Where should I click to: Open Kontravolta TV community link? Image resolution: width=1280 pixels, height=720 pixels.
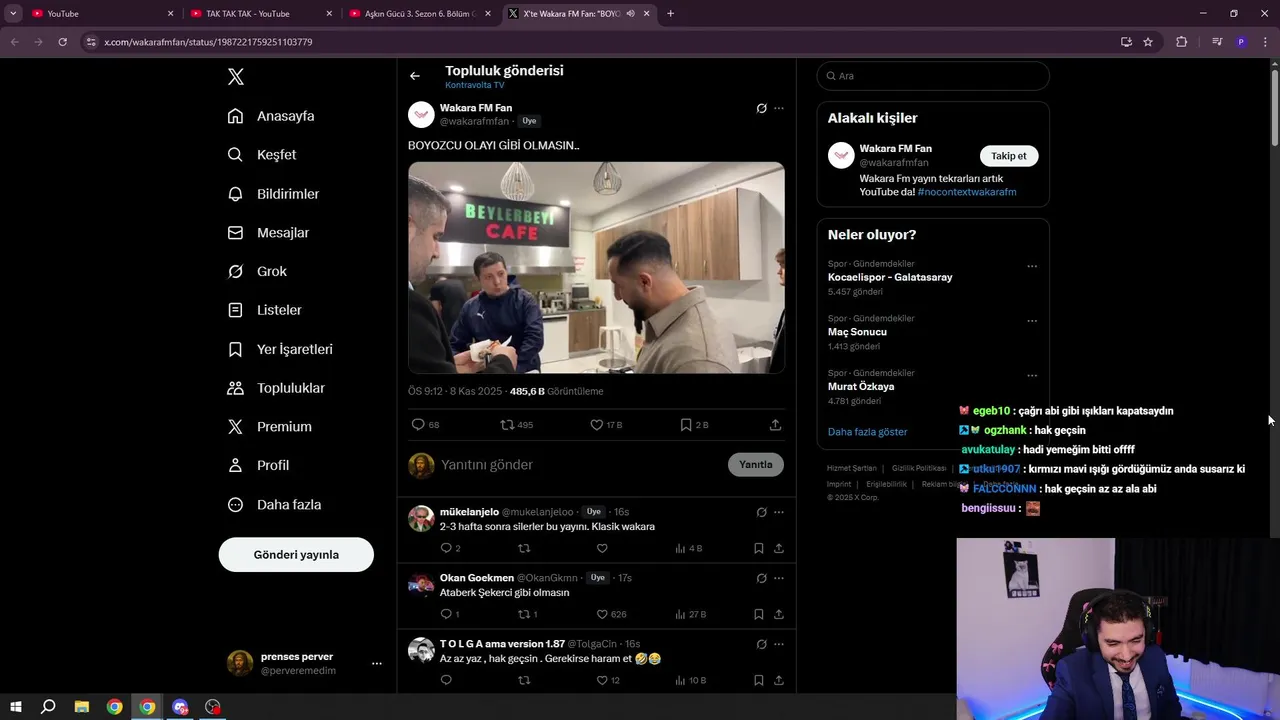[x=475, y=86]
